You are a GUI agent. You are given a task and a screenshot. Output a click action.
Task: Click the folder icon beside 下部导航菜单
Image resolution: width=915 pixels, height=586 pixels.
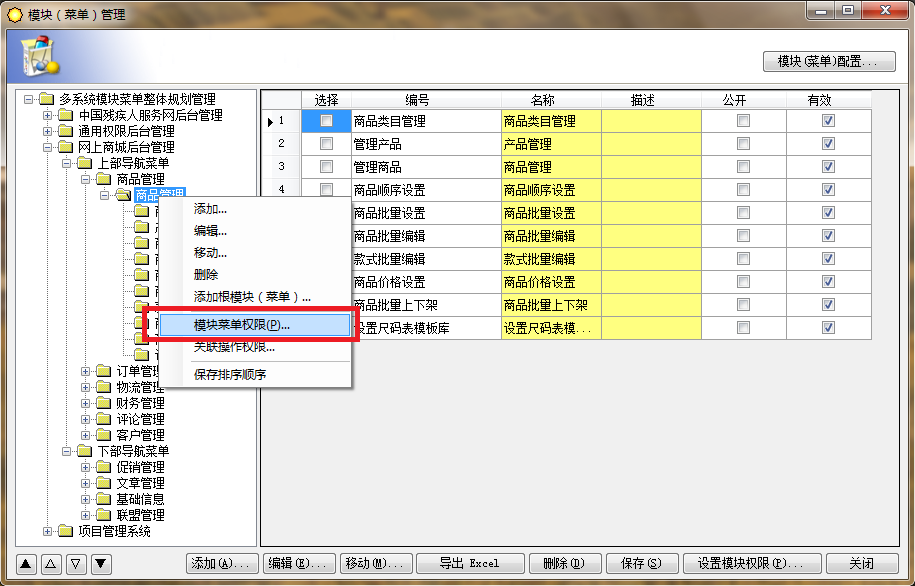[x=85, y=451]
